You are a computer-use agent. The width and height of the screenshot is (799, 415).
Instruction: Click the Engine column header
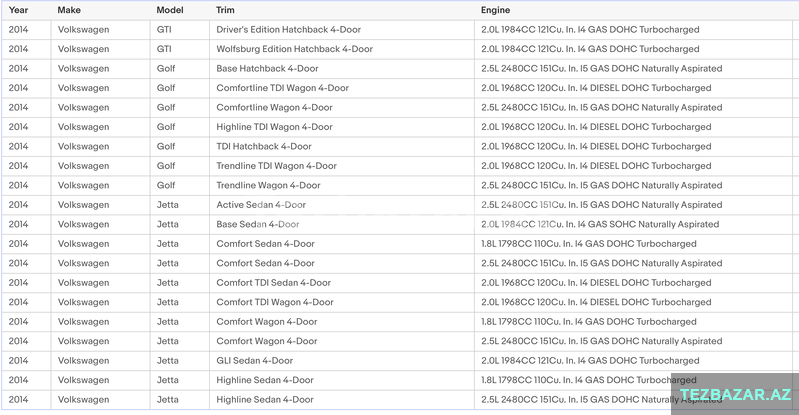[x=495, y=10]
